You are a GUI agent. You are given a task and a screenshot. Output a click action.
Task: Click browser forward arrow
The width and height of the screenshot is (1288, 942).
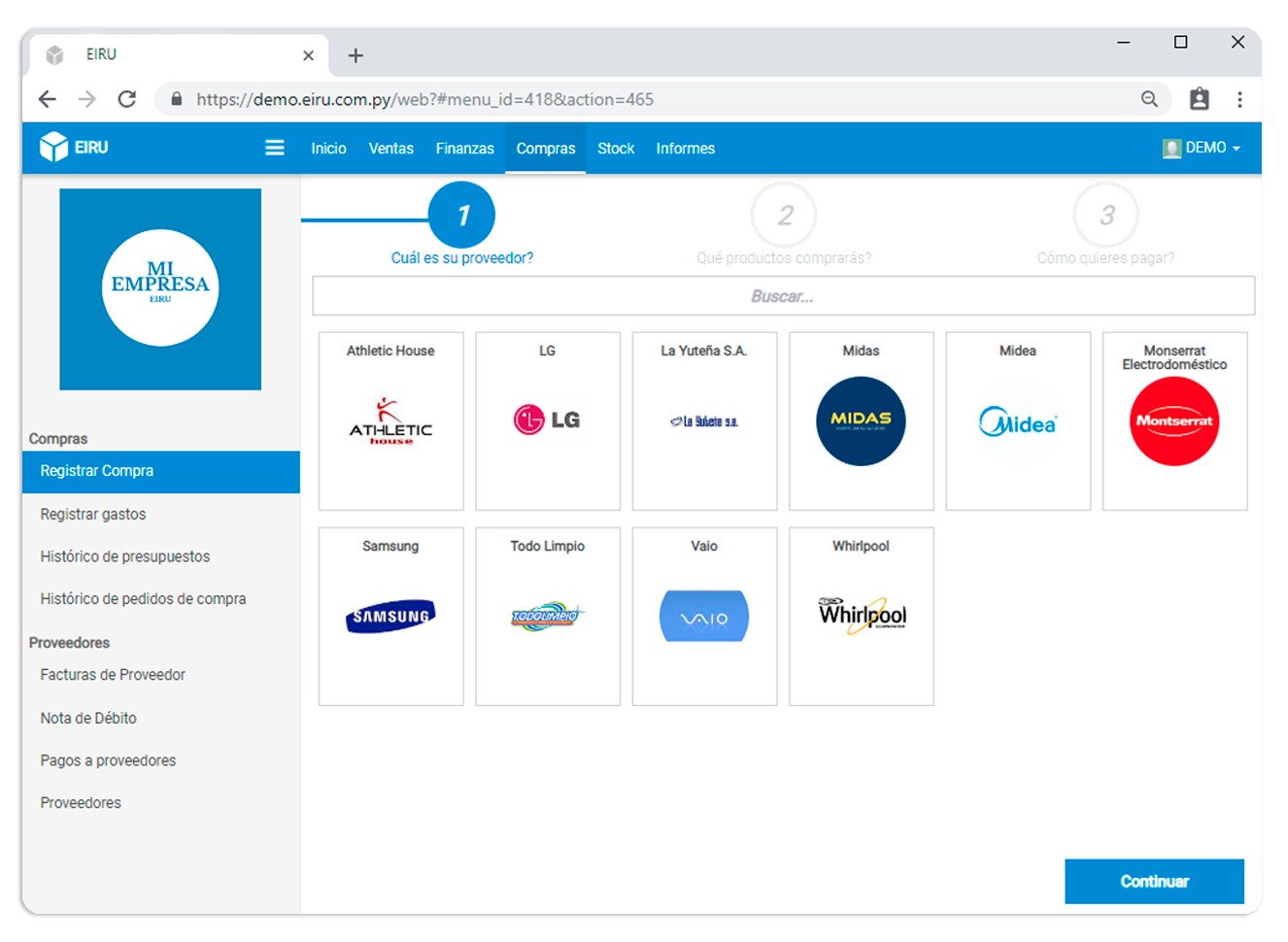[87, 99]
